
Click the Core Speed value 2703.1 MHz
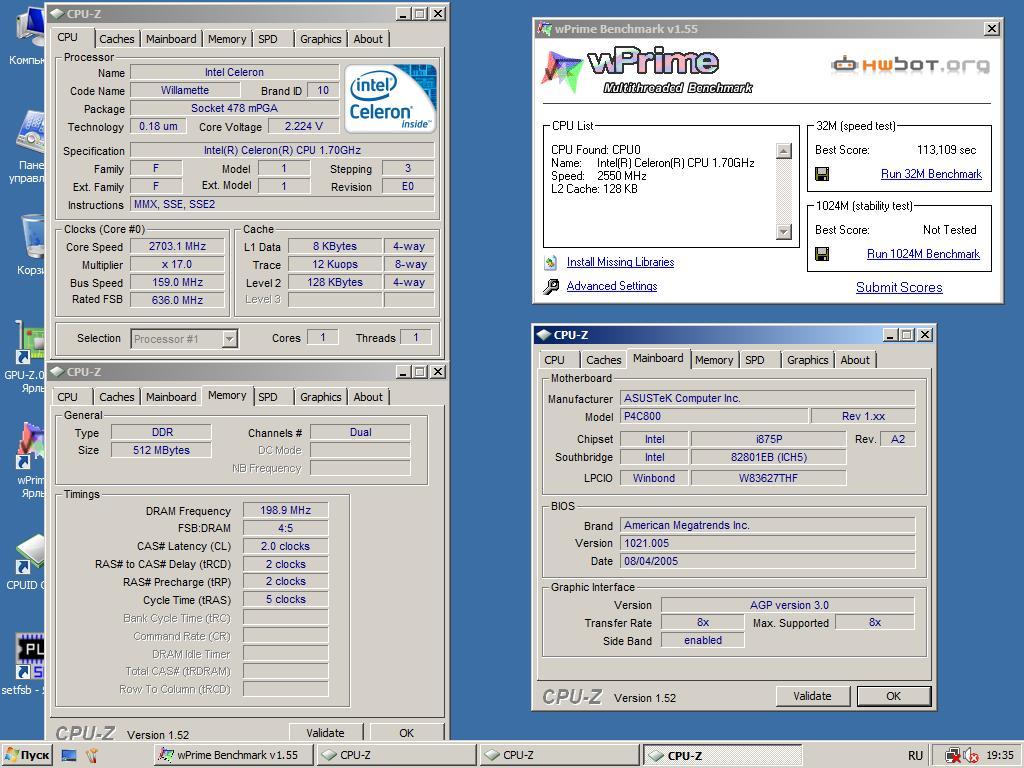tap(177, 246)
